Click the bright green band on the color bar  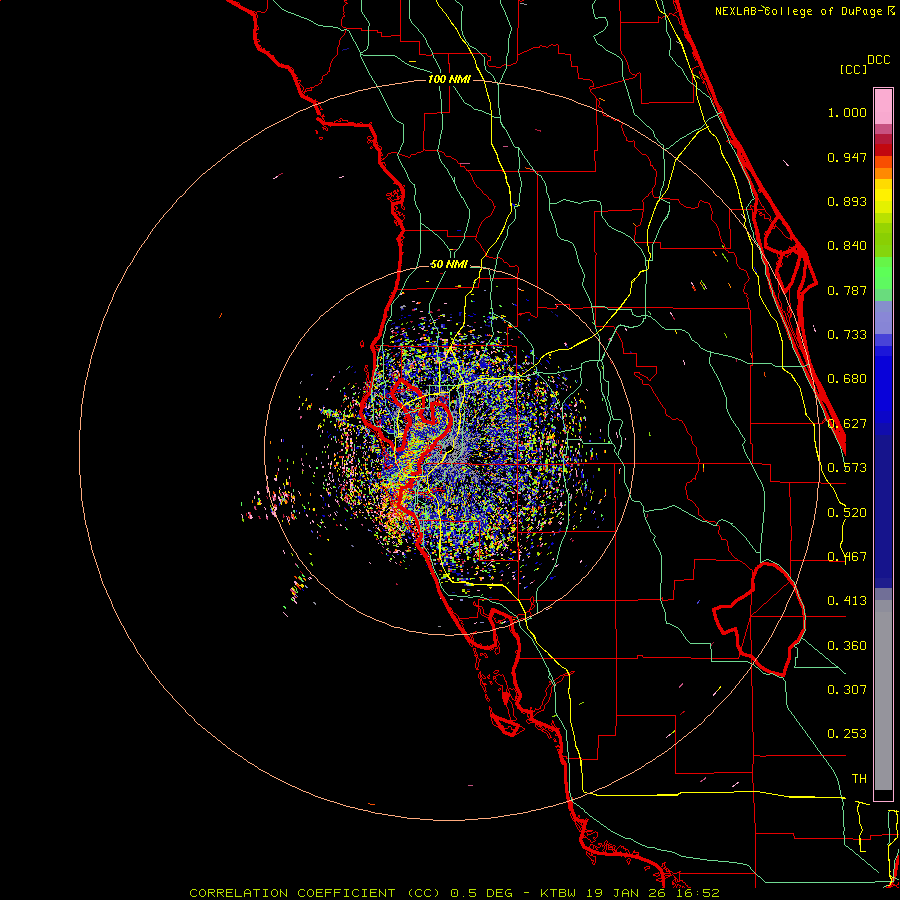click(x=883, y=273)
